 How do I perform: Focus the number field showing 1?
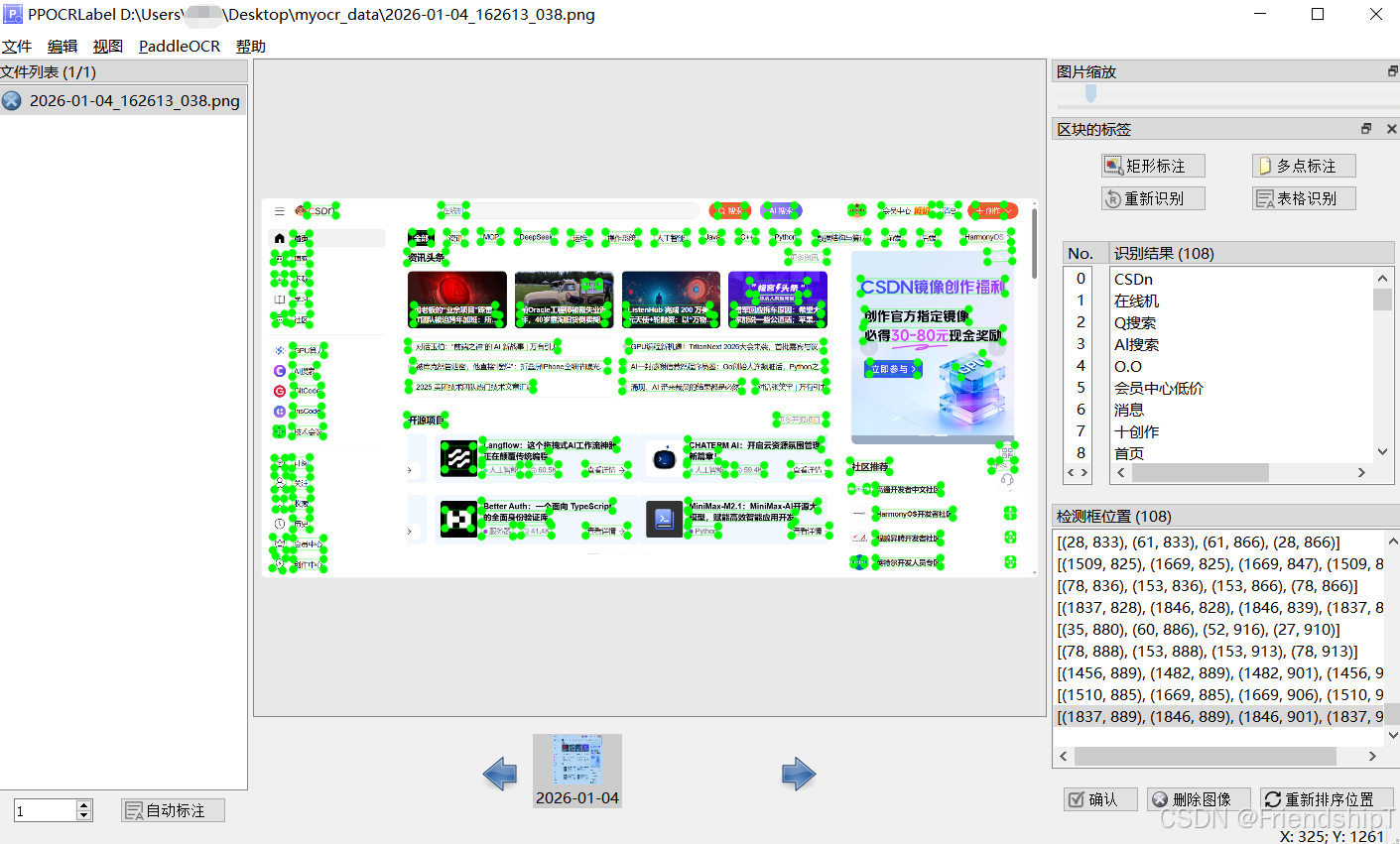tap(46, 810)
